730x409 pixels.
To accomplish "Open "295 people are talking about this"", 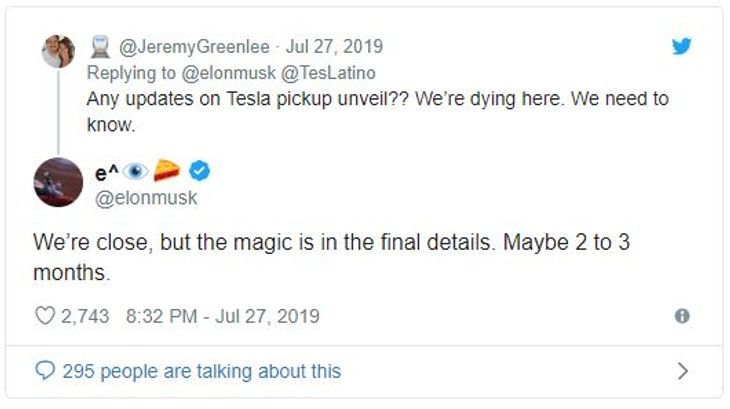I will [x=201, y=371].
